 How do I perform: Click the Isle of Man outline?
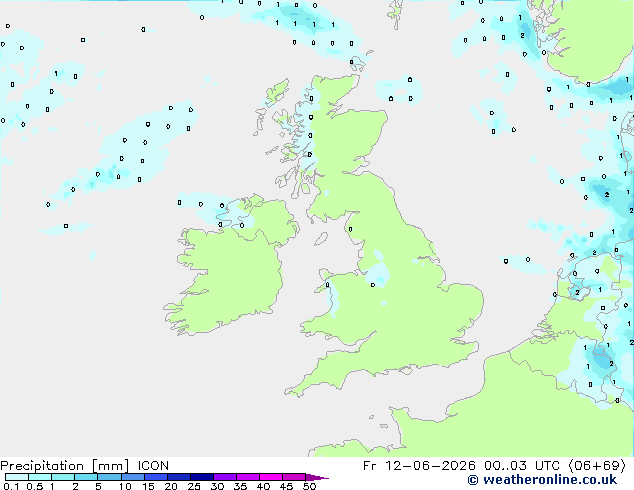(321, 239)
